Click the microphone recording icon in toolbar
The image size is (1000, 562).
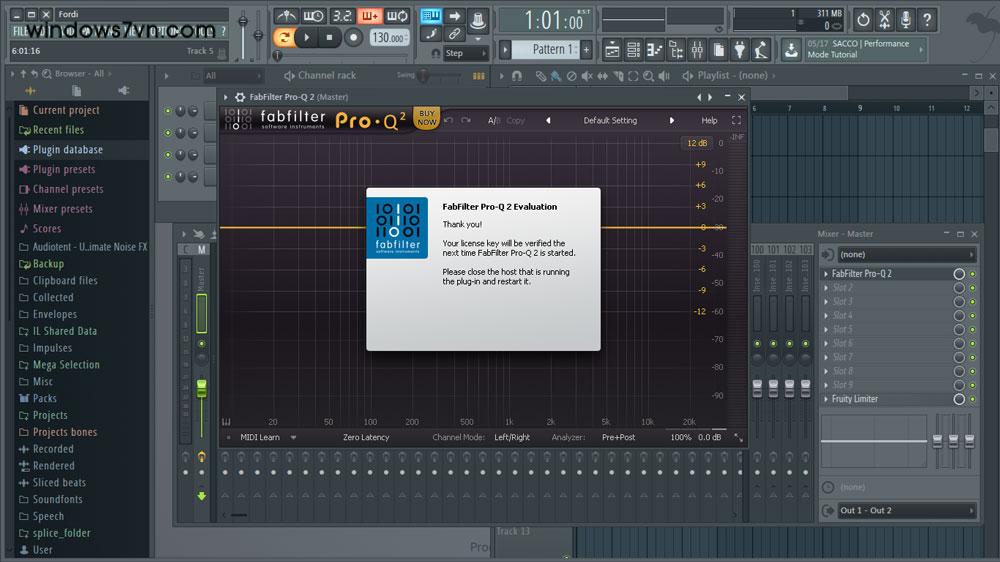(906, 19)
